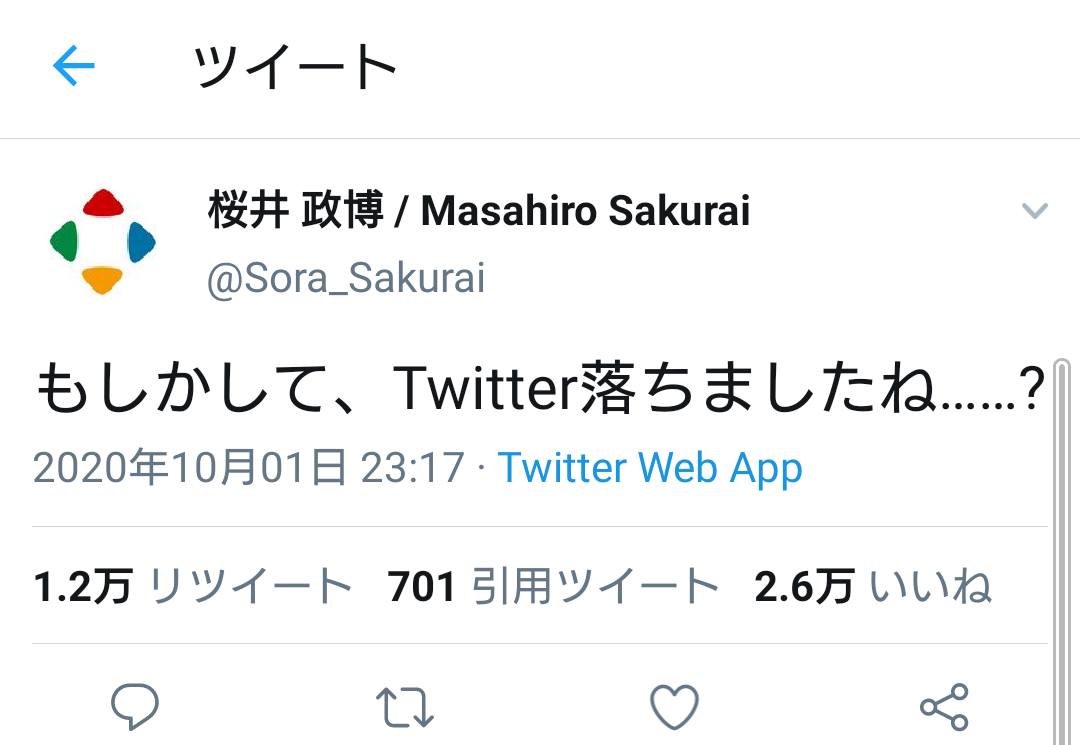
Task: Retweet this tweet using the arrows icon
Action: pos(405,707)
